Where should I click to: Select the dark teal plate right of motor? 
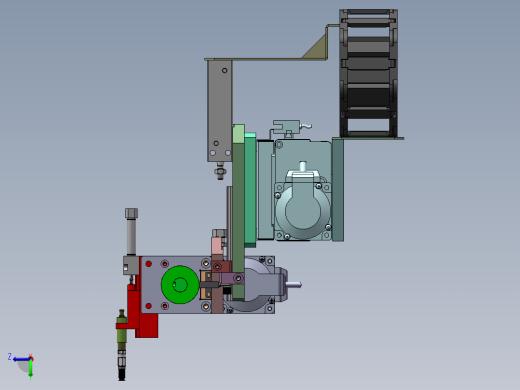tap(338, 190)
